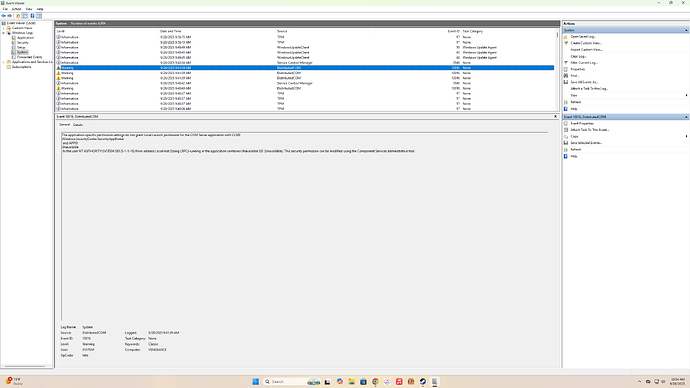Collapse the System section in Actions pane
The width and height of the screenshot is (690, 388).
tap(686, 30)
